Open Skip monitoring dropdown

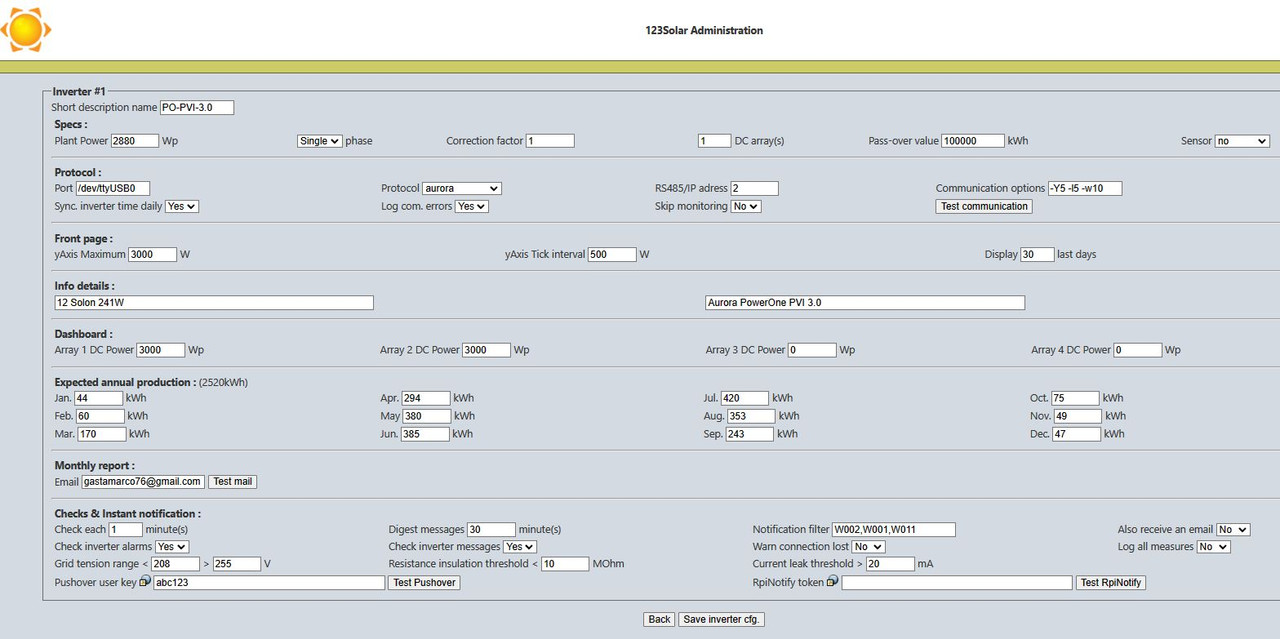point(746,206)
